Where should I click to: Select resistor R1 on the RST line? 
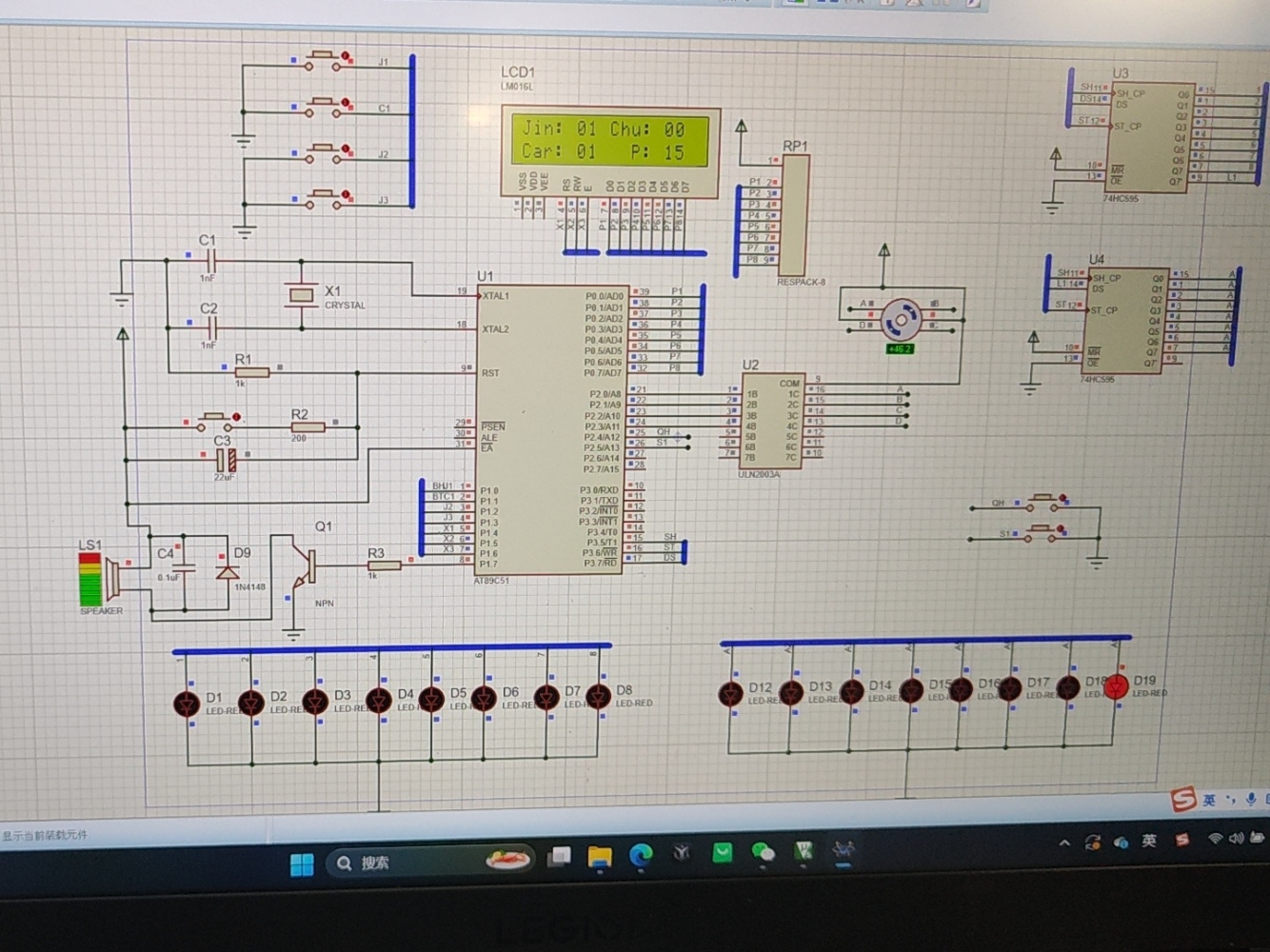[x=251, y=372]
